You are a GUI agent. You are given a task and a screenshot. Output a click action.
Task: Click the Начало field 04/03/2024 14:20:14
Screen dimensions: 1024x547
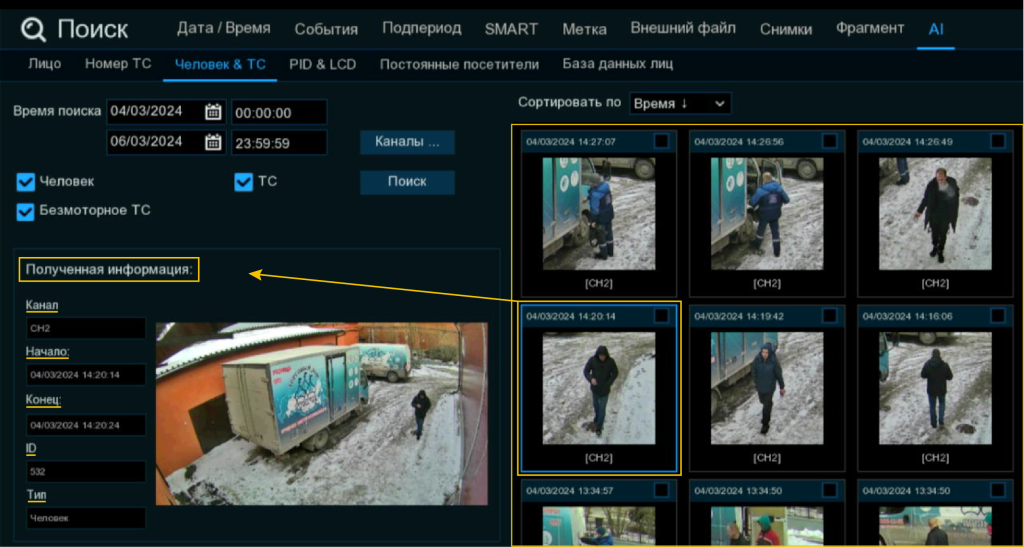[86, 374]
